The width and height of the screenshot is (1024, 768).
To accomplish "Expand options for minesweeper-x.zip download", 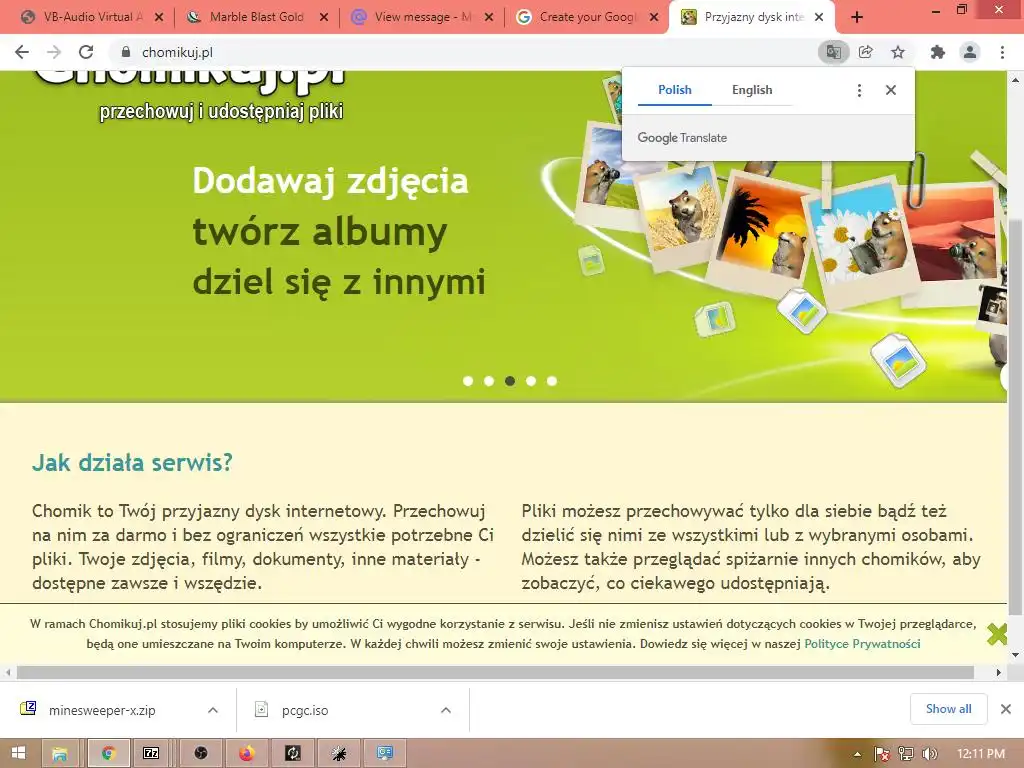I will point(213,710).
